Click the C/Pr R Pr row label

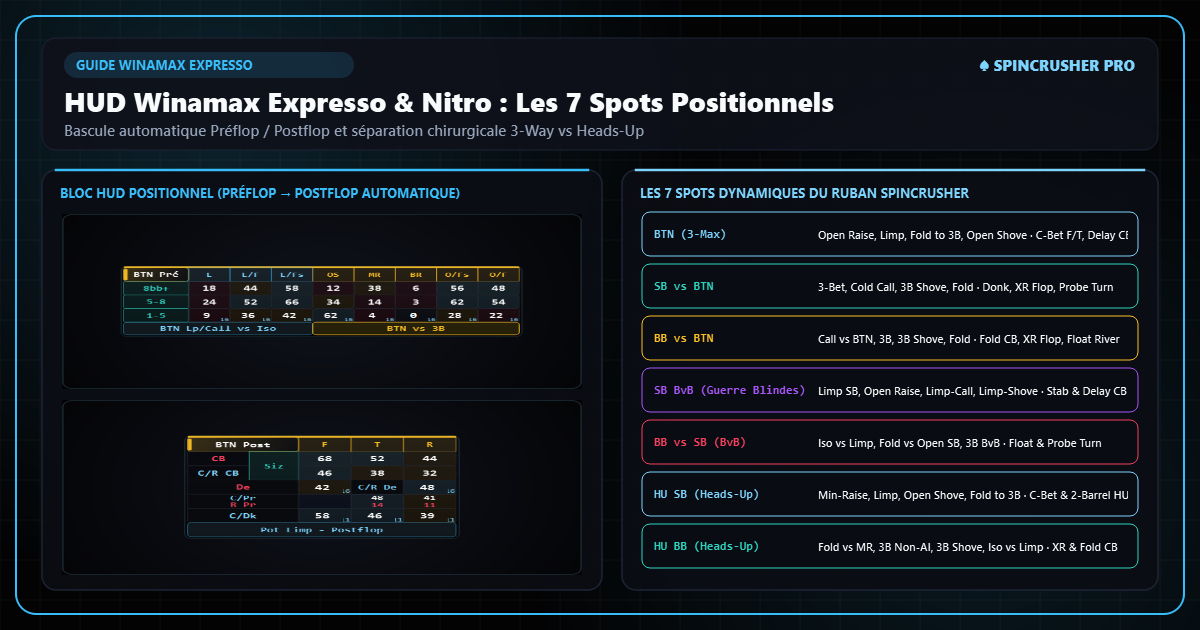click(x=243, y=501)
